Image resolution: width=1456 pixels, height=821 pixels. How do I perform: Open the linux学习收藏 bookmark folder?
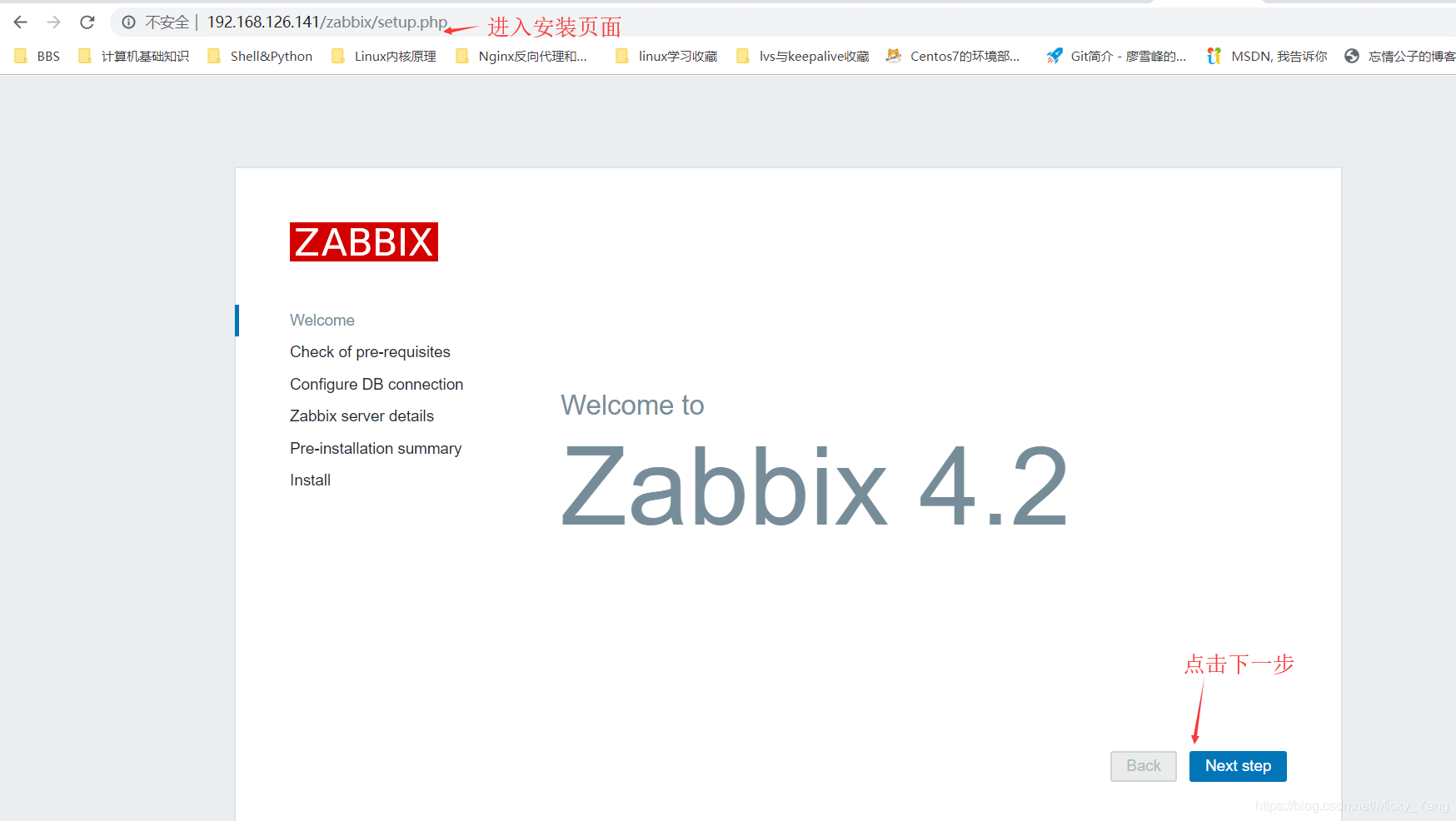point(666,56)
